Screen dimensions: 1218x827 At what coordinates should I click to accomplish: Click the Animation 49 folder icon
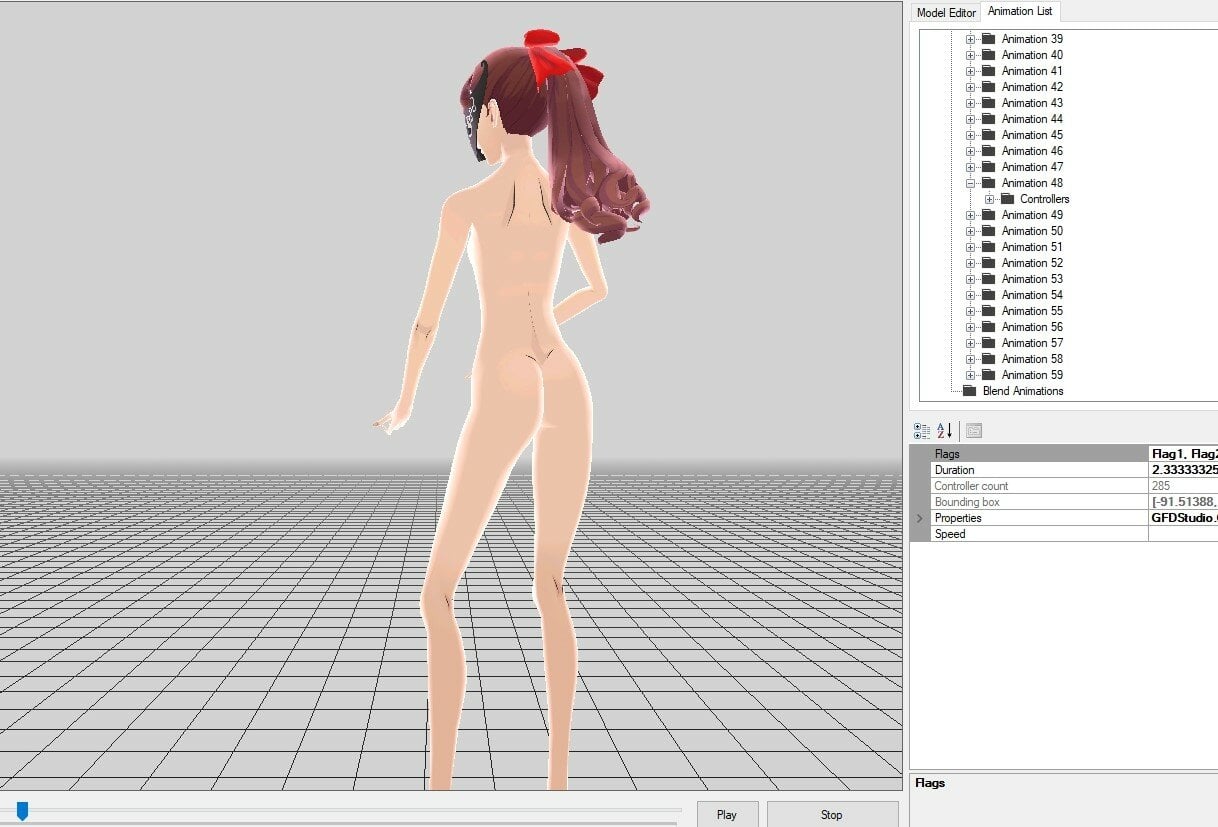point(988,215)
